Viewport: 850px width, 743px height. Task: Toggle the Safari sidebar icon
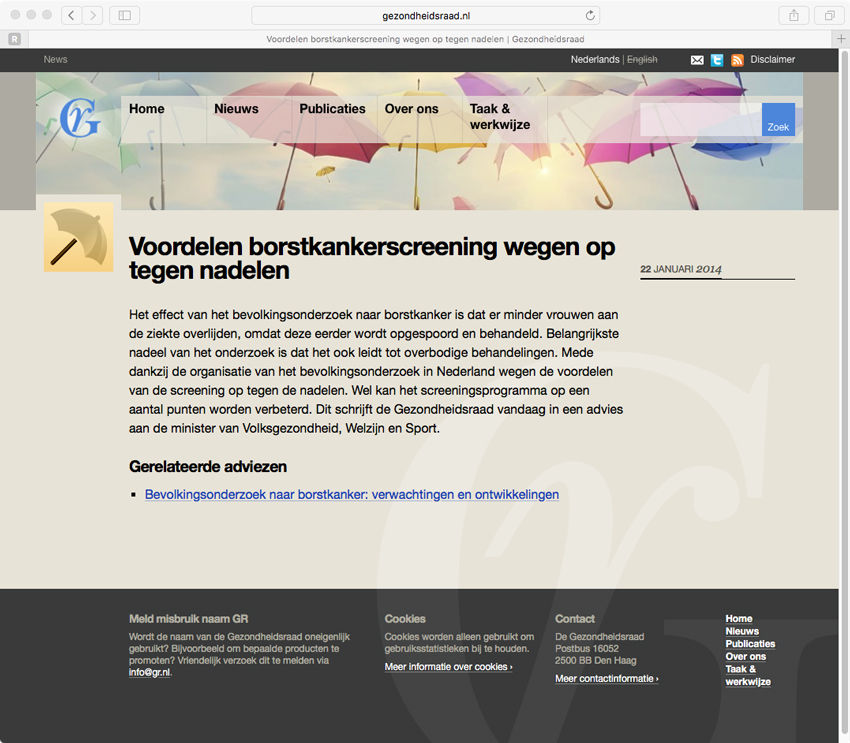click(x=124, y=15)
